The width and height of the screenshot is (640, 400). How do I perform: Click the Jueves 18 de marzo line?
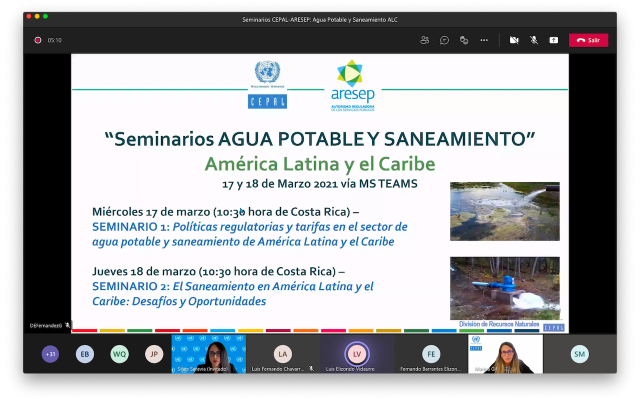click(x=218, y=271)
